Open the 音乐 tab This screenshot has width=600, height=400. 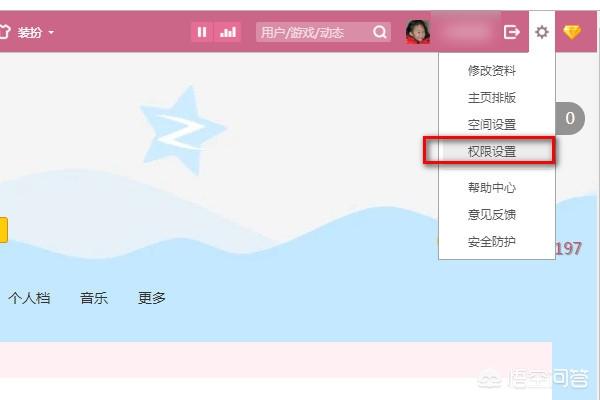94,298
